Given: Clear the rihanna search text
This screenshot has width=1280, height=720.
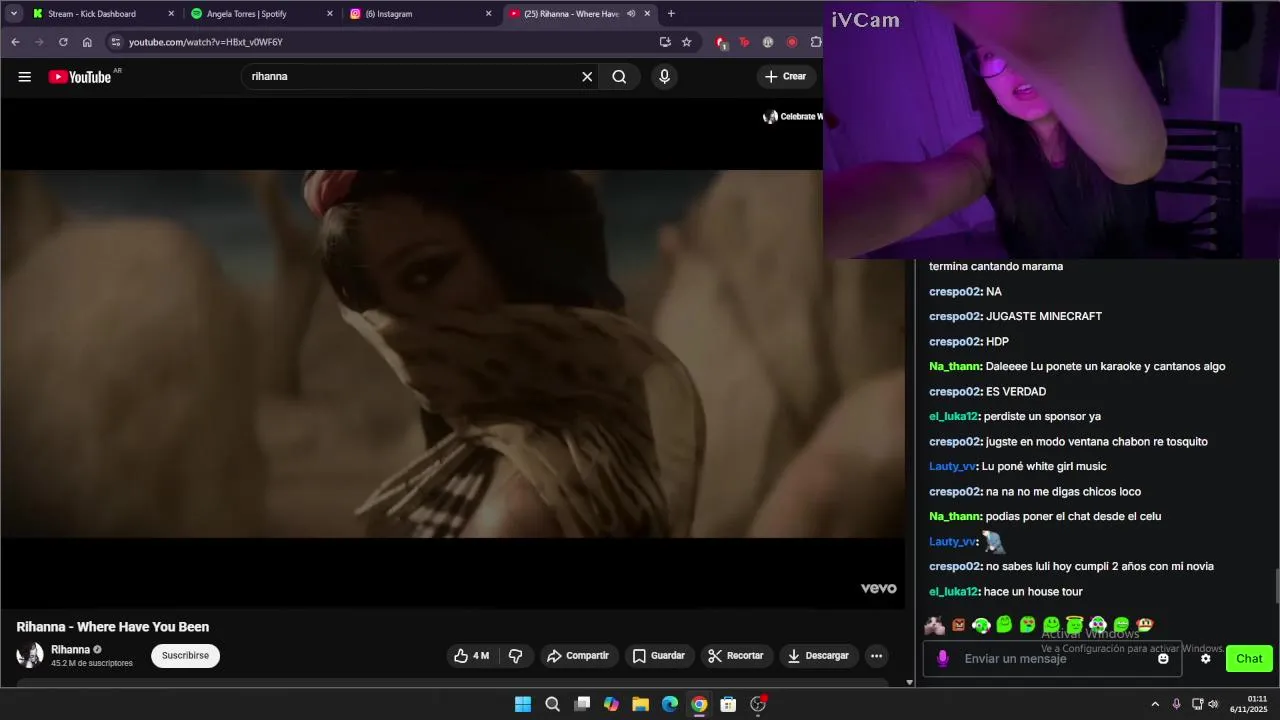Looking at the screenshot, I should pyautogui.click(x=587, y=77).
